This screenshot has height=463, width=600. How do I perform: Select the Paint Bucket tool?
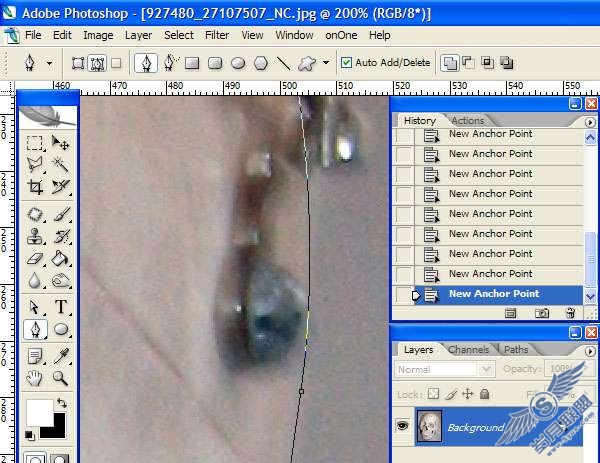click(60, 259)
